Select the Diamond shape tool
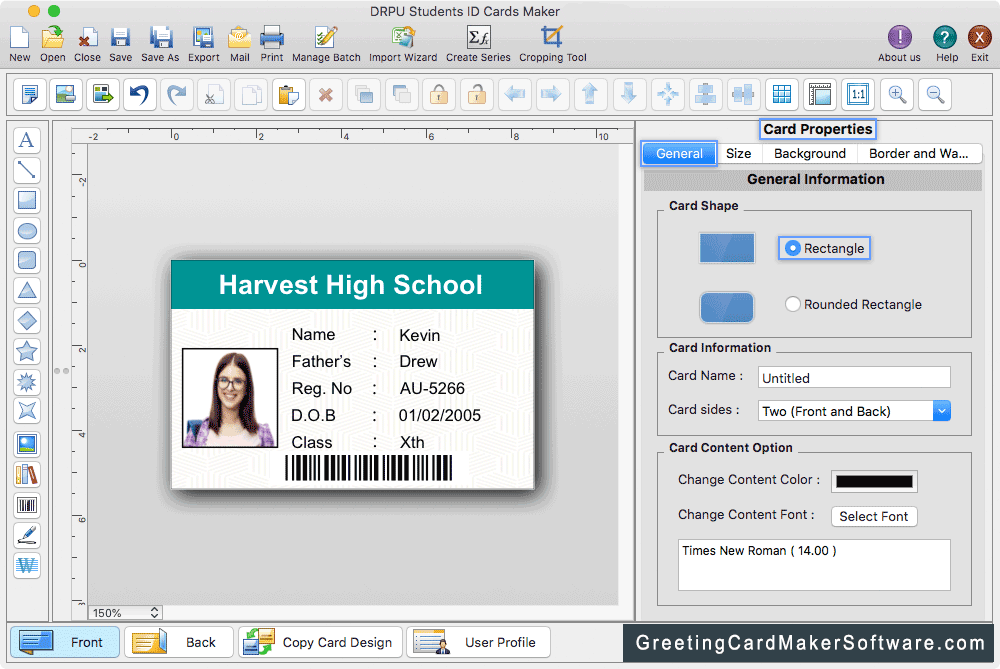 [x=27, y=321]
